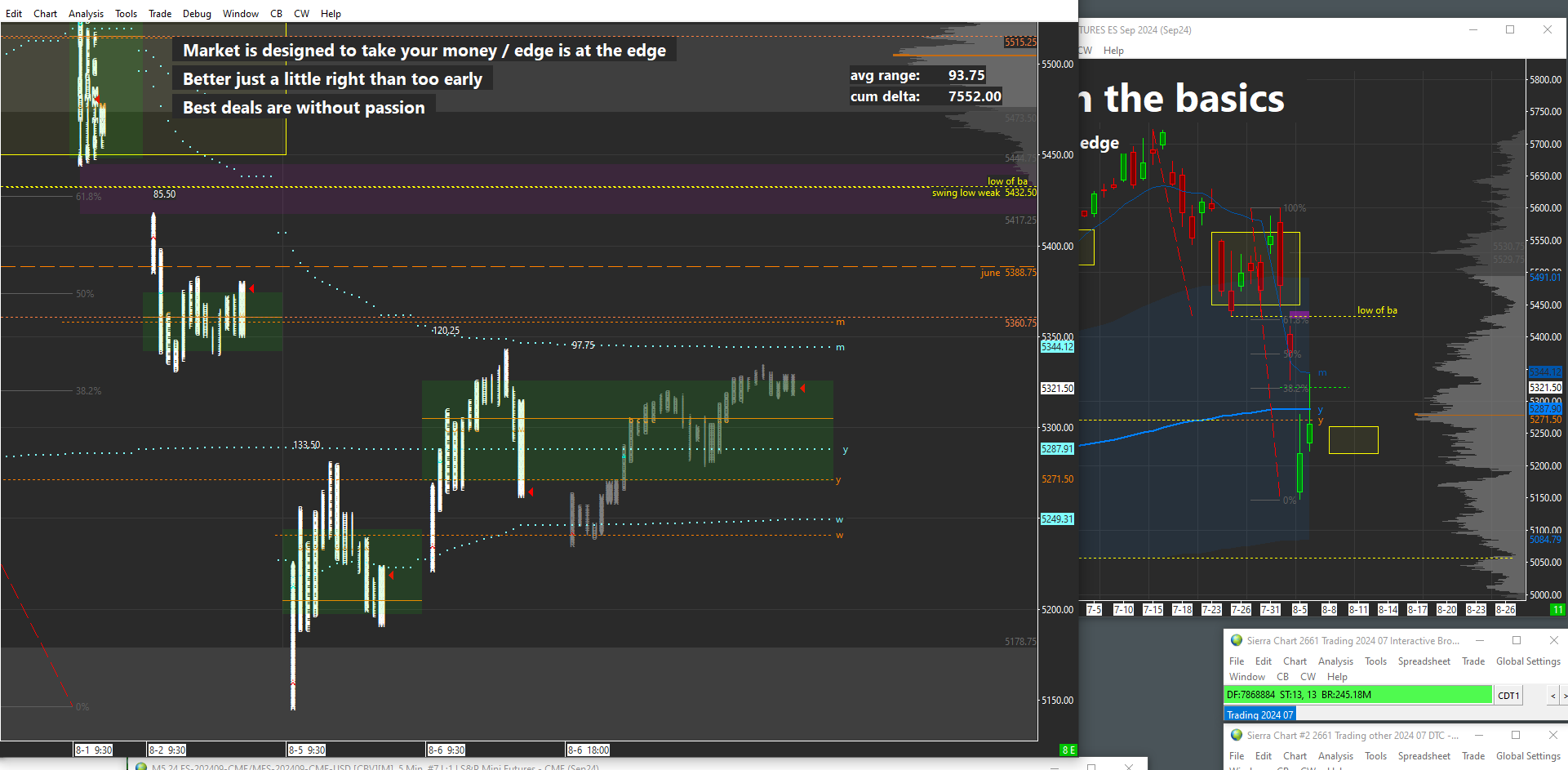Click the 7-31 date label on daily chart
The image size is (1568, 770).
pyautogui.click(x=1271, y=610)
